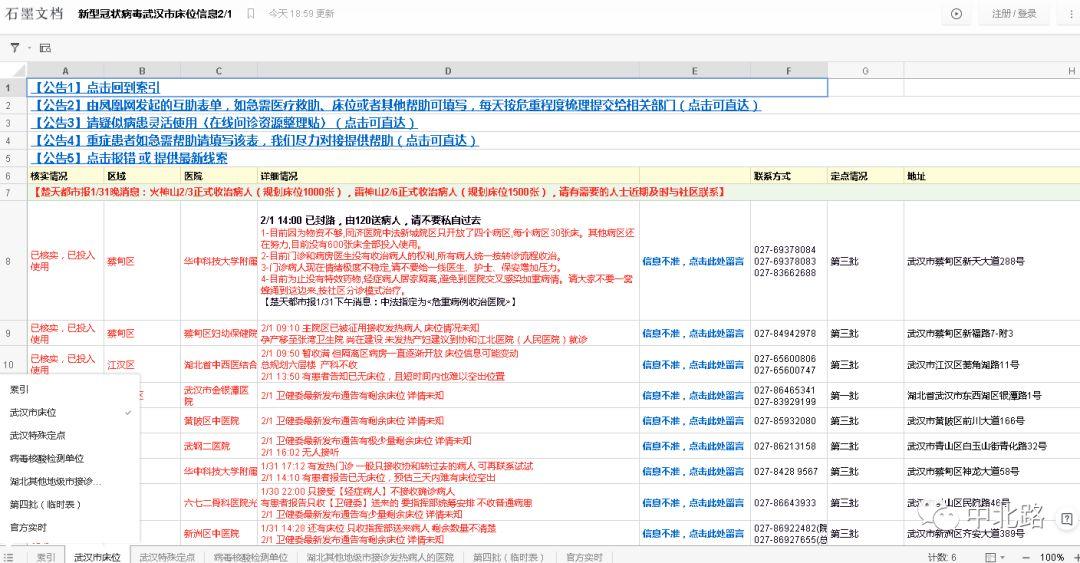Click the view mode grid icon in status bar
This screenshot has height=563, width=1080.
pyautogui.click(x=990, y=557)
